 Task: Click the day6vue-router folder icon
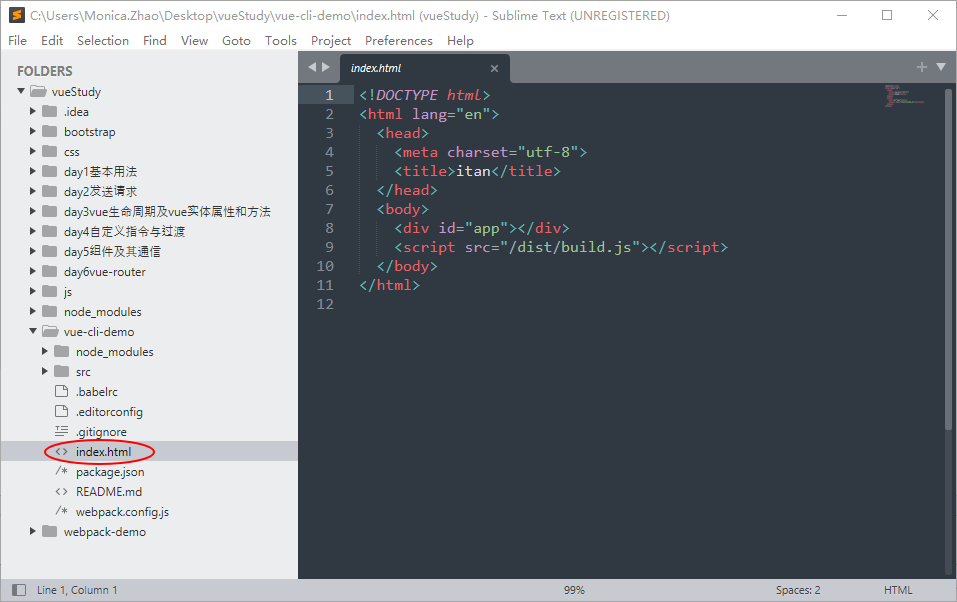[x=49, y=271]
